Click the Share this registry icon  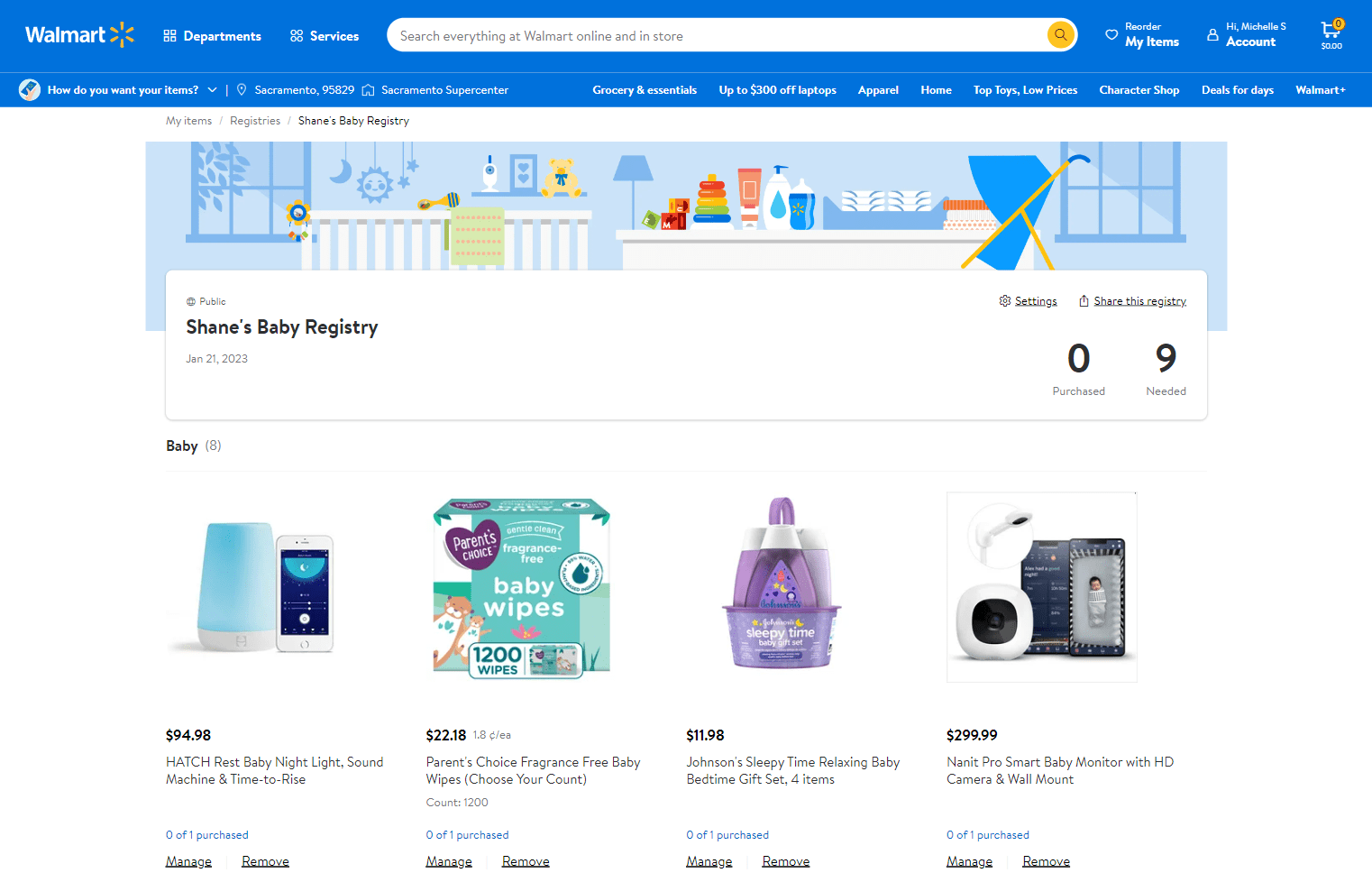pos(1084,300)
